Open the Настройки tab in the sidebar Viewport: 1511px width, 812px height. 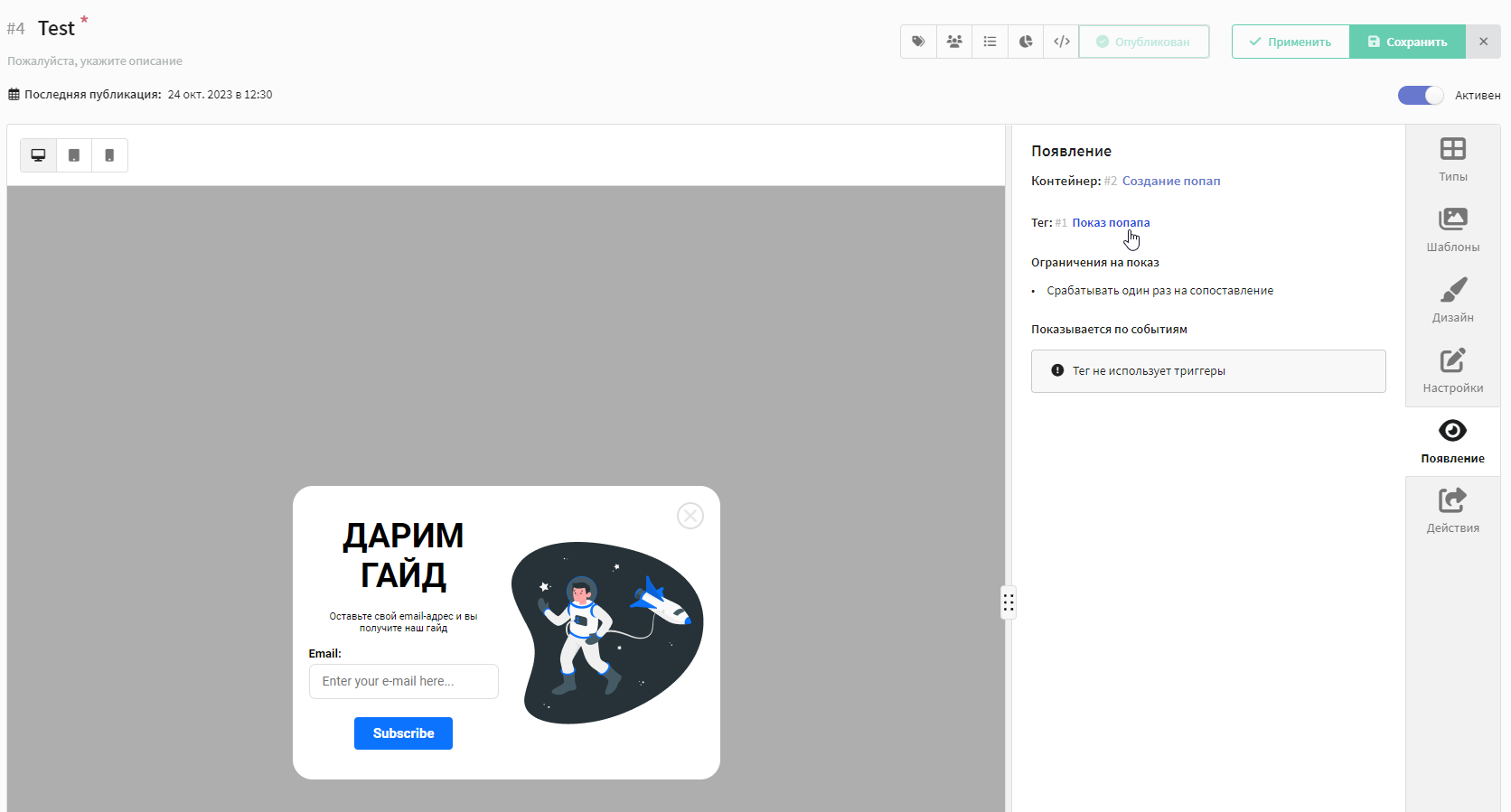[x=1453, y=370]
